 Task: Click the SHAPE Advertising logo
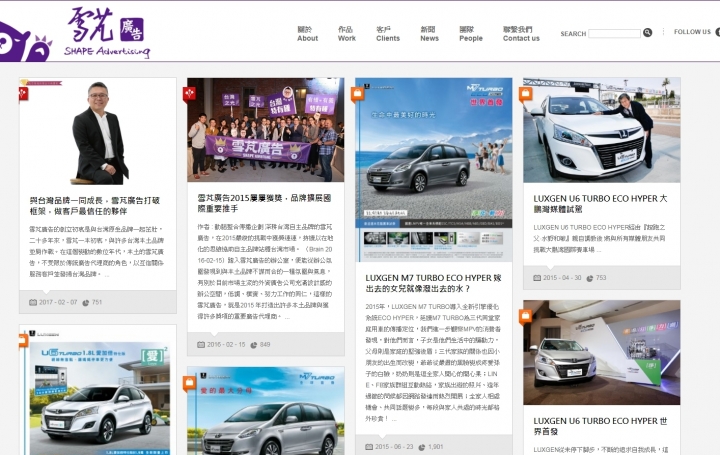107,33
